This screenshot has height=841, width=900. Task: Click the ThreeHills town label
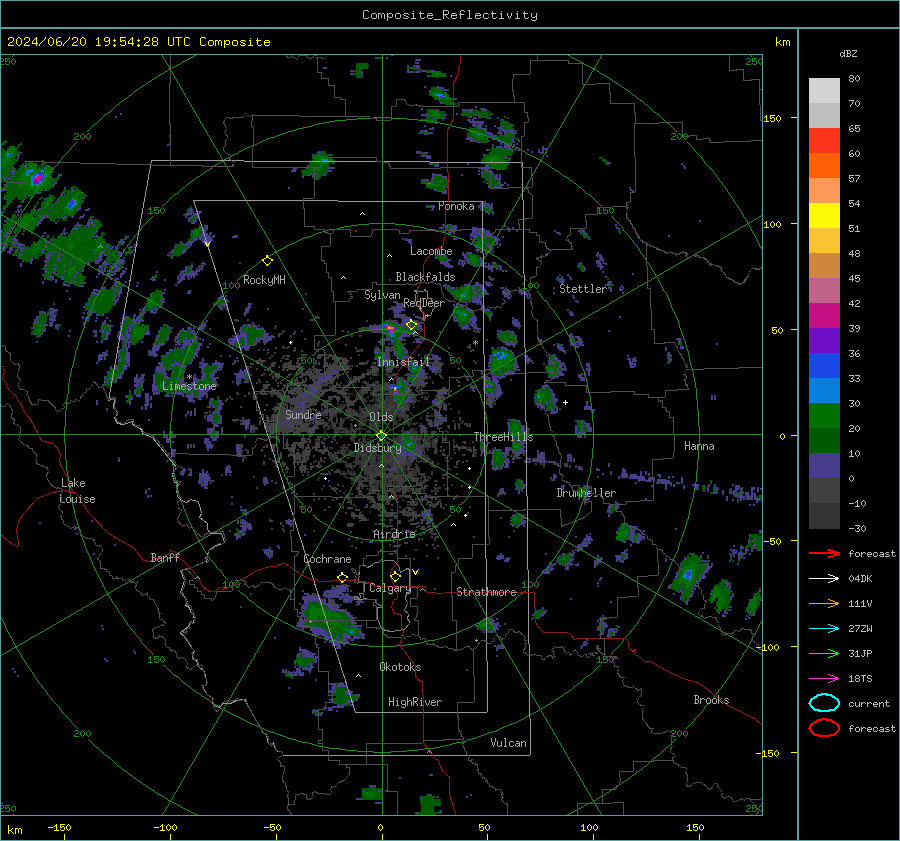(x=503, y=437)
